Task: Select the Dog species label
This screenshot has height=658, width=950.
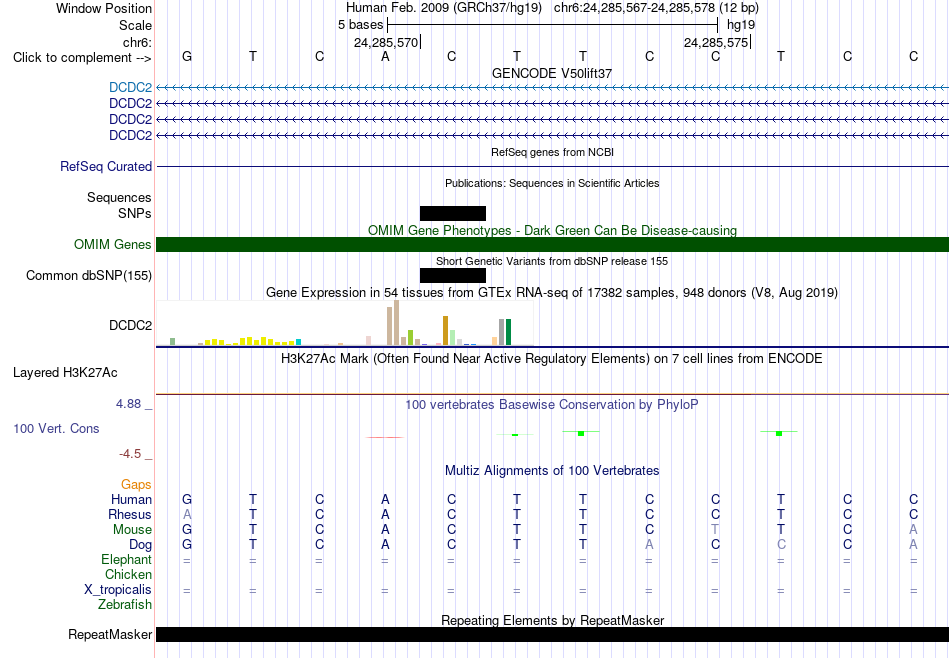Action: 140,545
